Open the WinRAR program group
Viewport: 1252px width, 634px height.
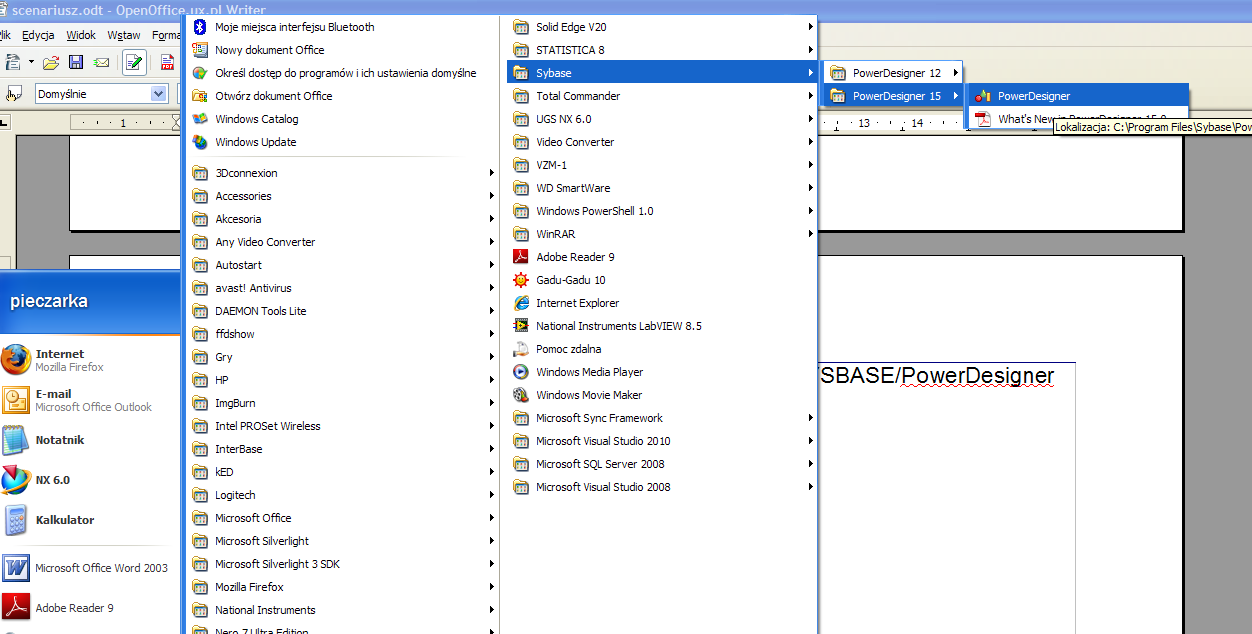pos(661,234)
